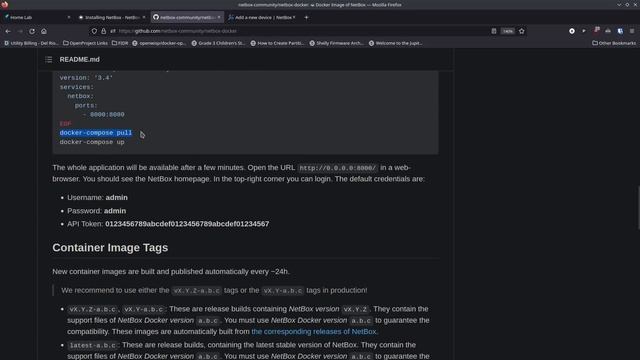Close the Home Lab tab

(69, 17)
